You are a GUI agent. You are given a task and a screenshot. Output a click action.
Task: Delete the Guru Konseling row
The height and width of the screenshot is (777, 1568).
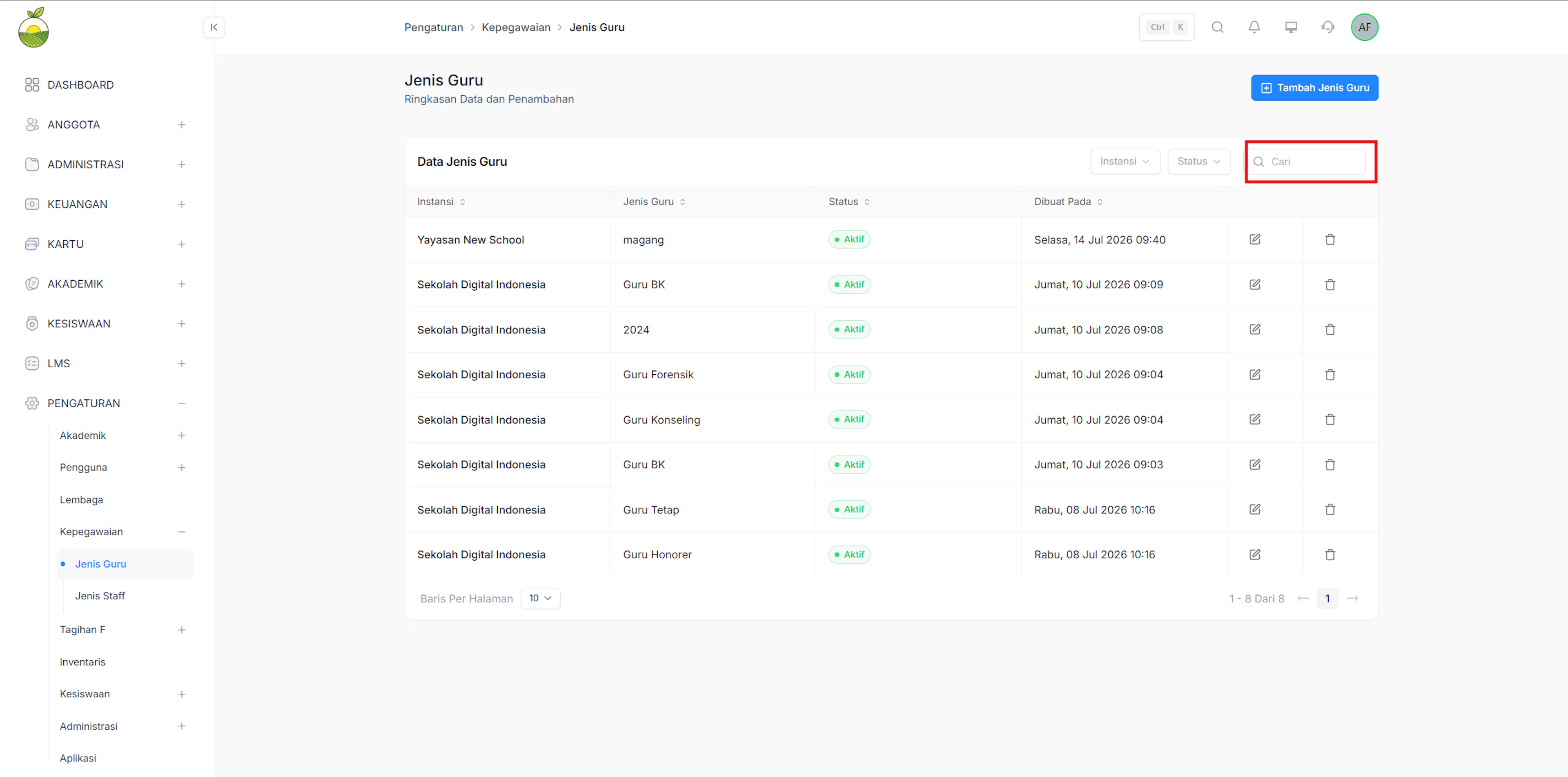(x=1330, y=419)
